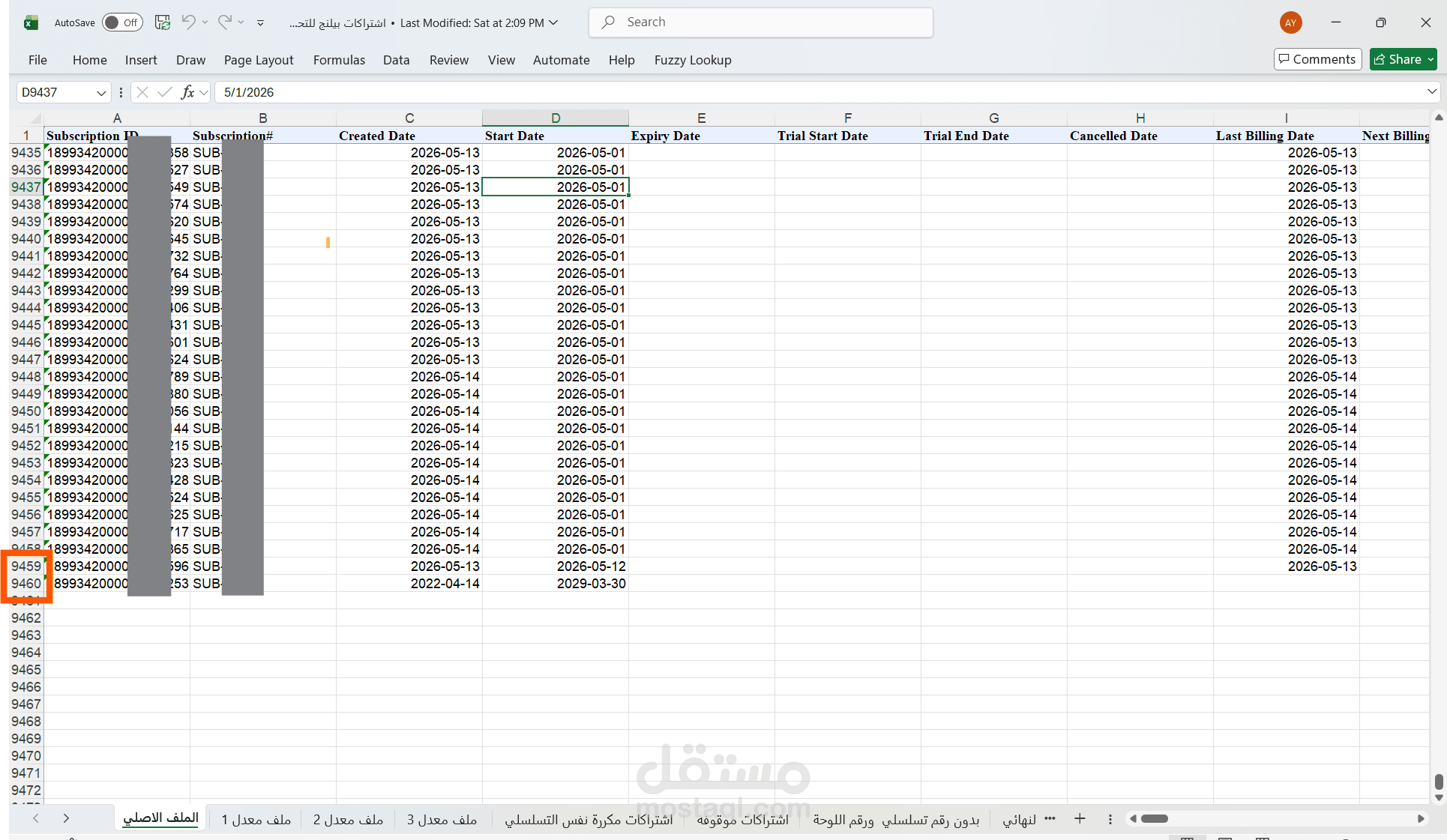The width and height of the screenshot is (1447, 840).
Task: Switch to the Insert ribbon tab
Action: [141, 60]
